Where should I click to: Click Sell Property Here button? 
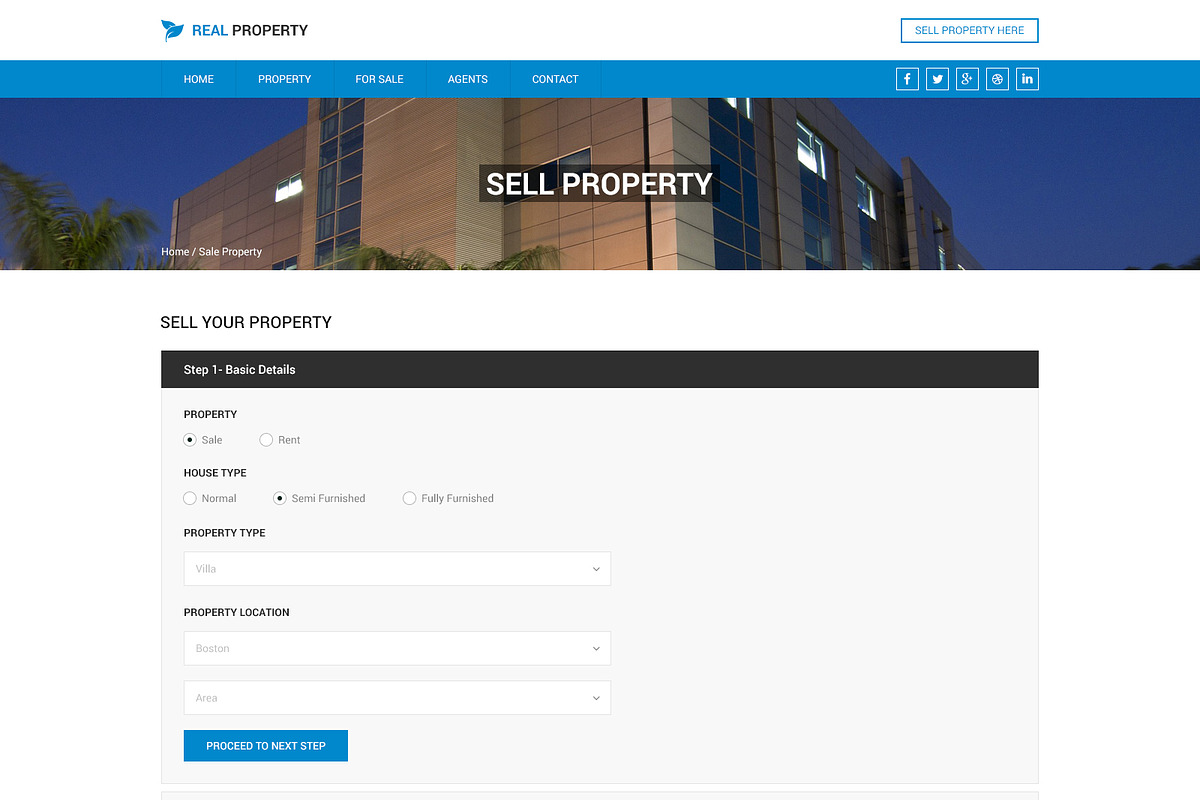970,30
